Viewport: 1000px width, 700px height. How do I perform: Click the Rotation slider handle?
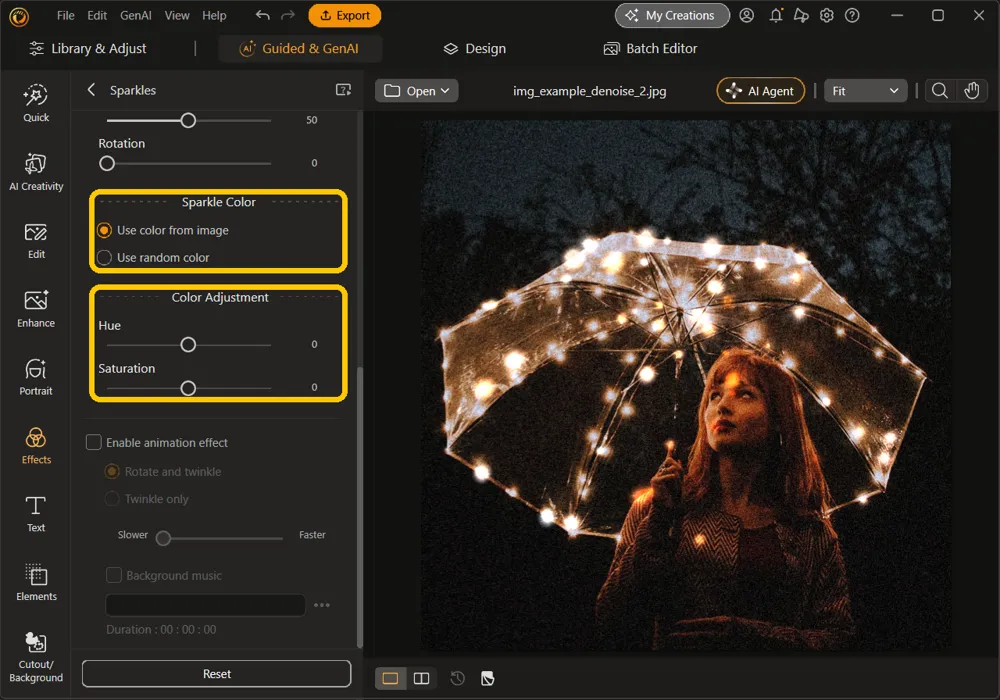(107, 163)
